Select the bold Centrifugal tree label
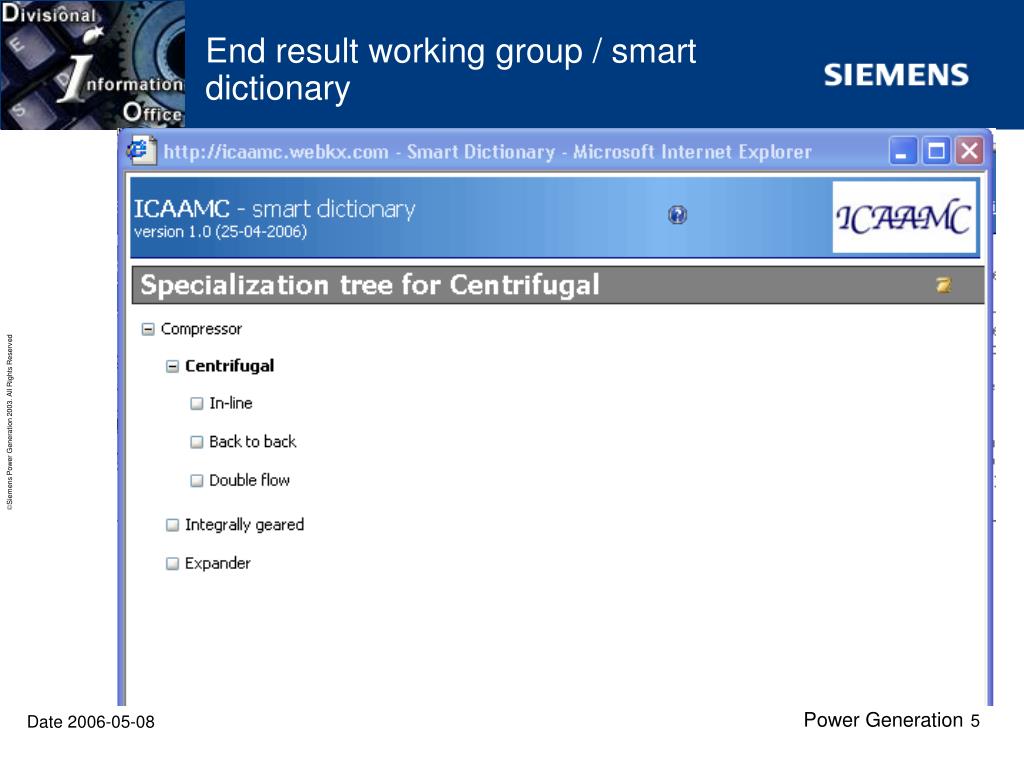The image size is (1024, 768). [229, 366]
